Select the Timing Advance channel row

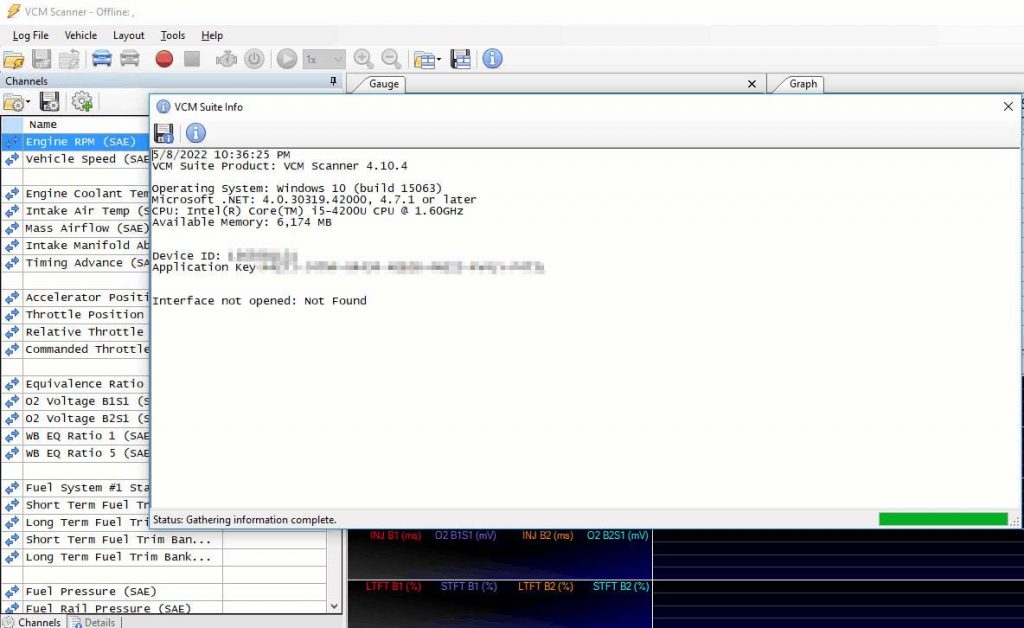click(x=76, y=262)
